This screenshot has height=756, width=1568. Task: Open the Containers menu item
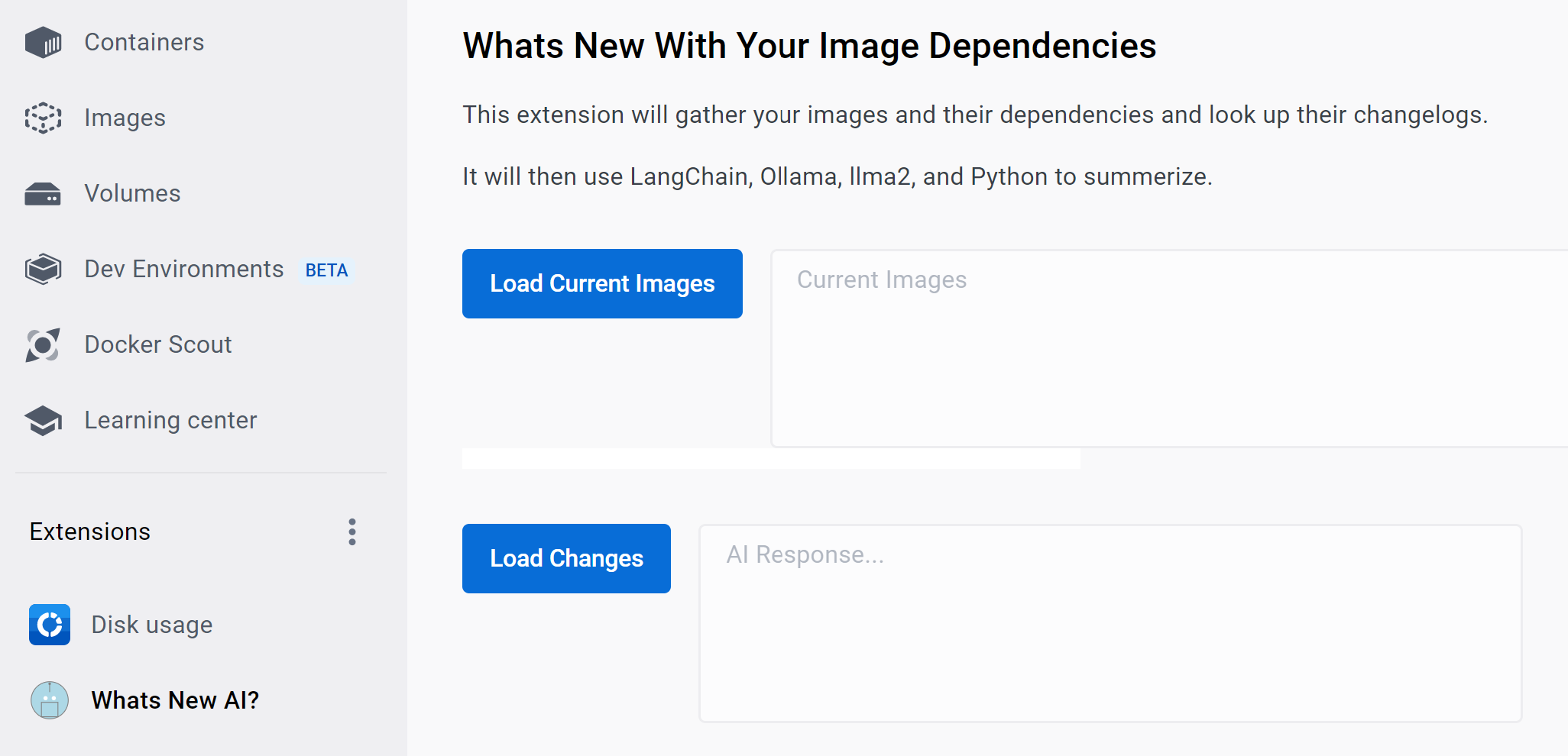(144, 42)
